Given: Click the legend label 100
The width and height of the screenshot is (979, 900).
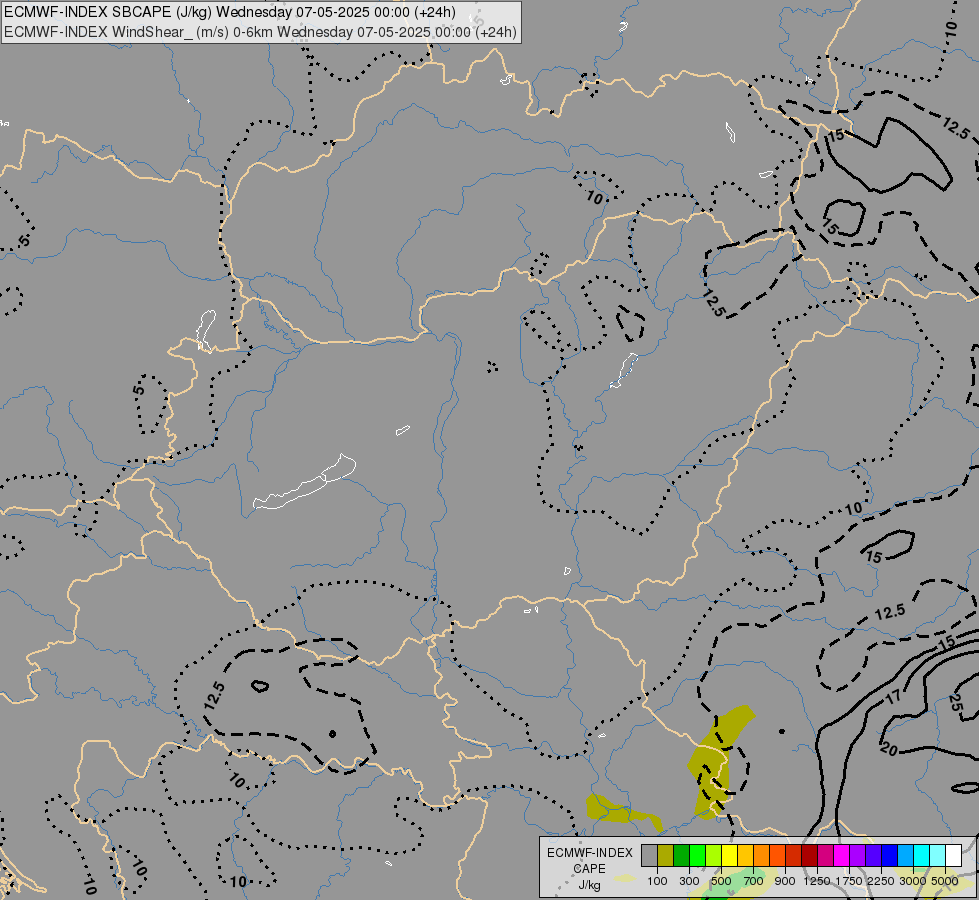Looking at the screenshot, I should click(657, 881).
